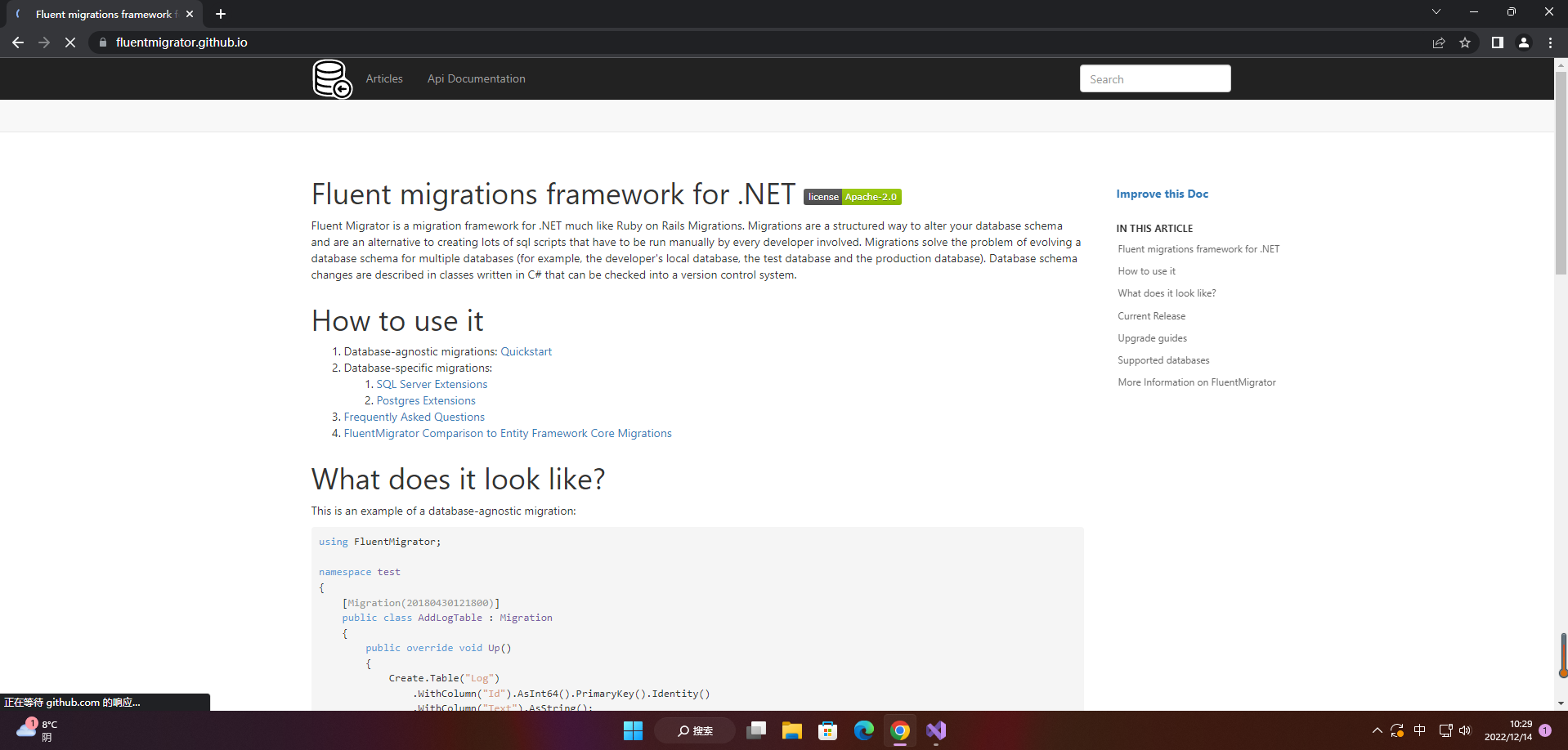Focus the Search input field

(1155, 79)
